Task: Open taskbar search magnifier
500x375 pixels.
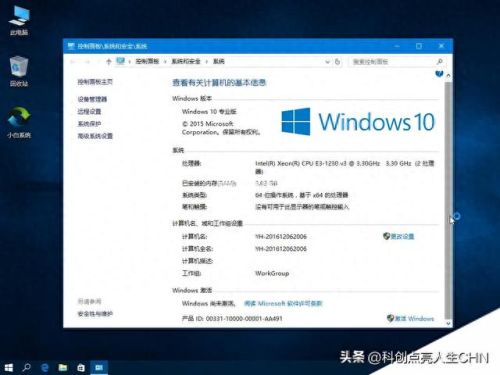Action: (x=26, y=367)
